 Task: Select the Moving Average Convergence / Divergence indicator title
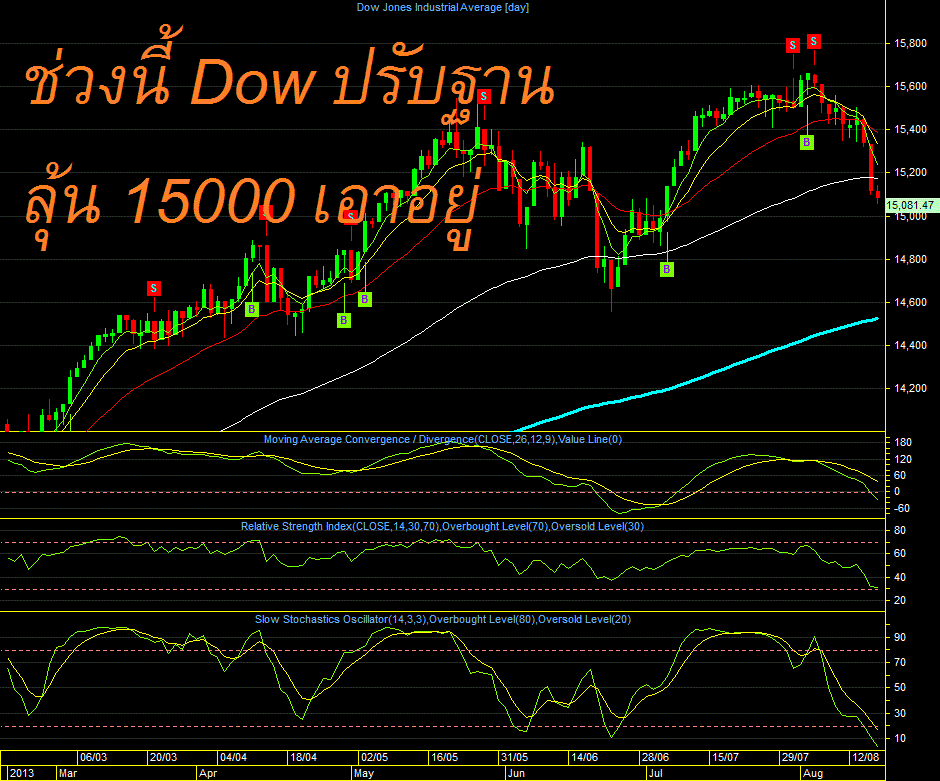point(442,439)
